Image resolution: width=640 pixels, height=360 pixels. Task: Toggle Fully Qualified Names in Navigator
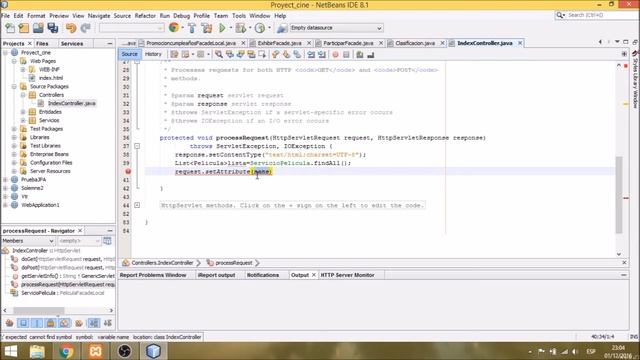tap(79, 323)
